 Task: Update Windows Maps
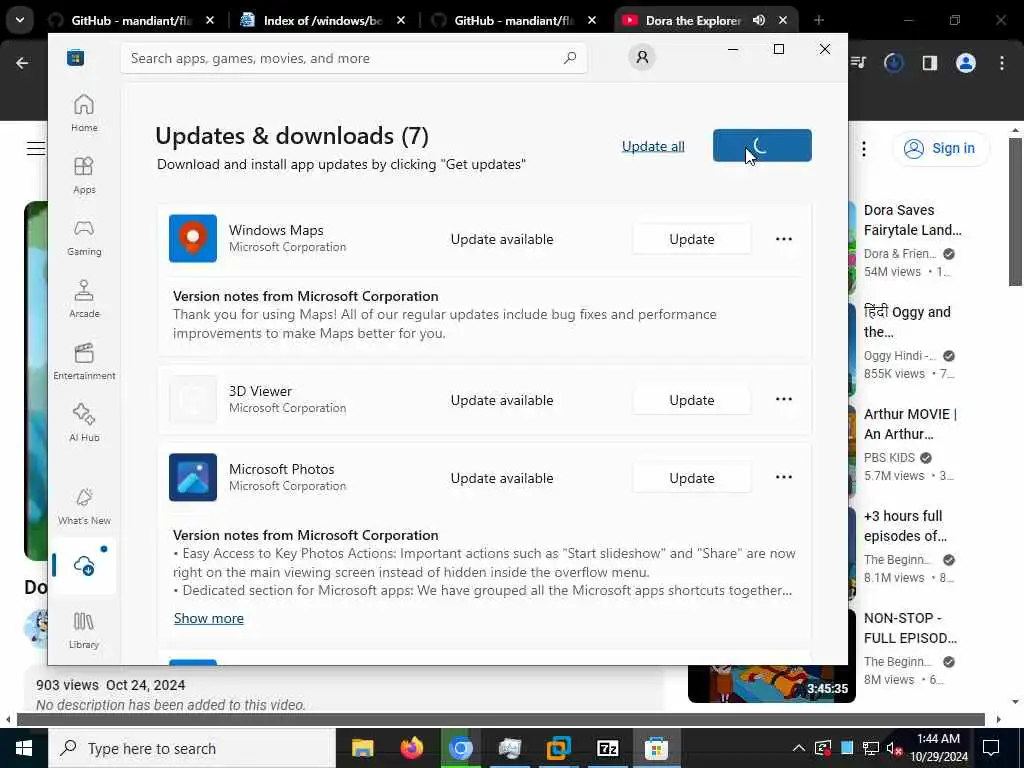(x=692, y=239)
